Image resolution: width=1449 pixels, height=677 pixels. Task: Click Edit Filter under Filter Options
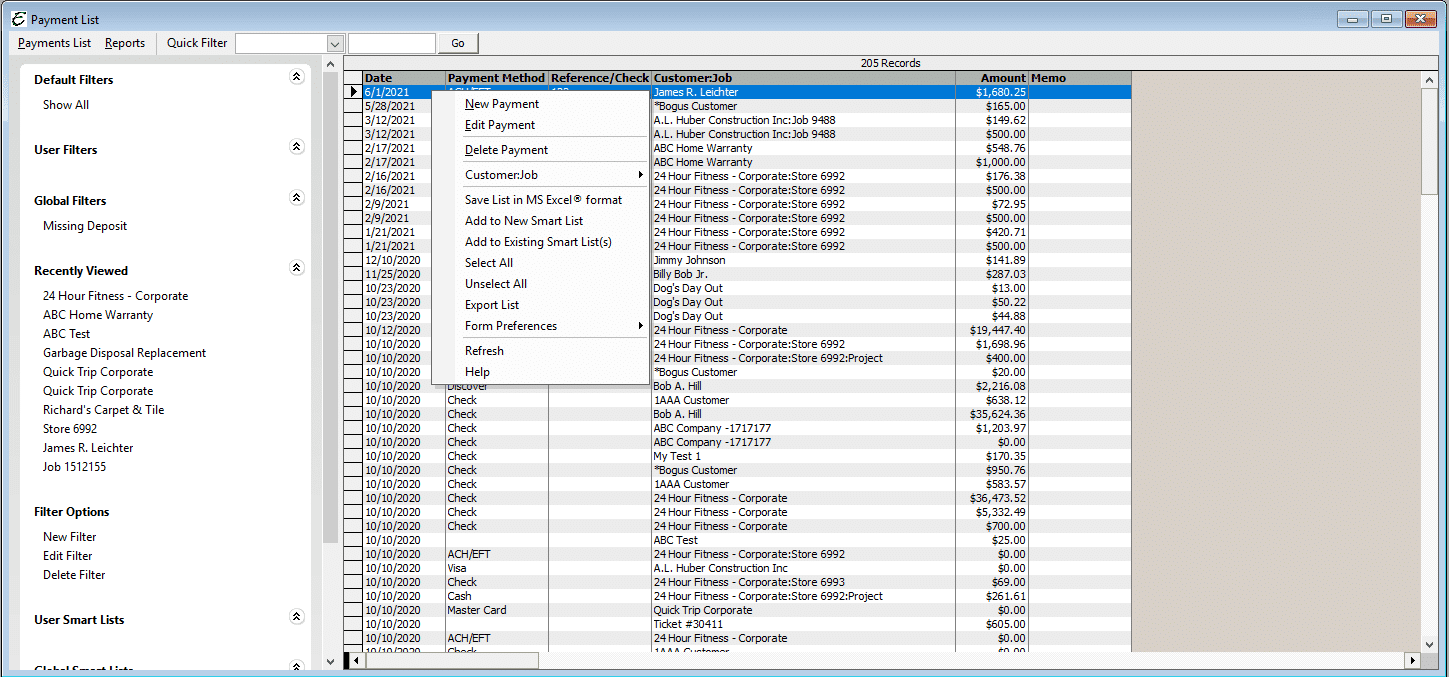click(67, 556)
